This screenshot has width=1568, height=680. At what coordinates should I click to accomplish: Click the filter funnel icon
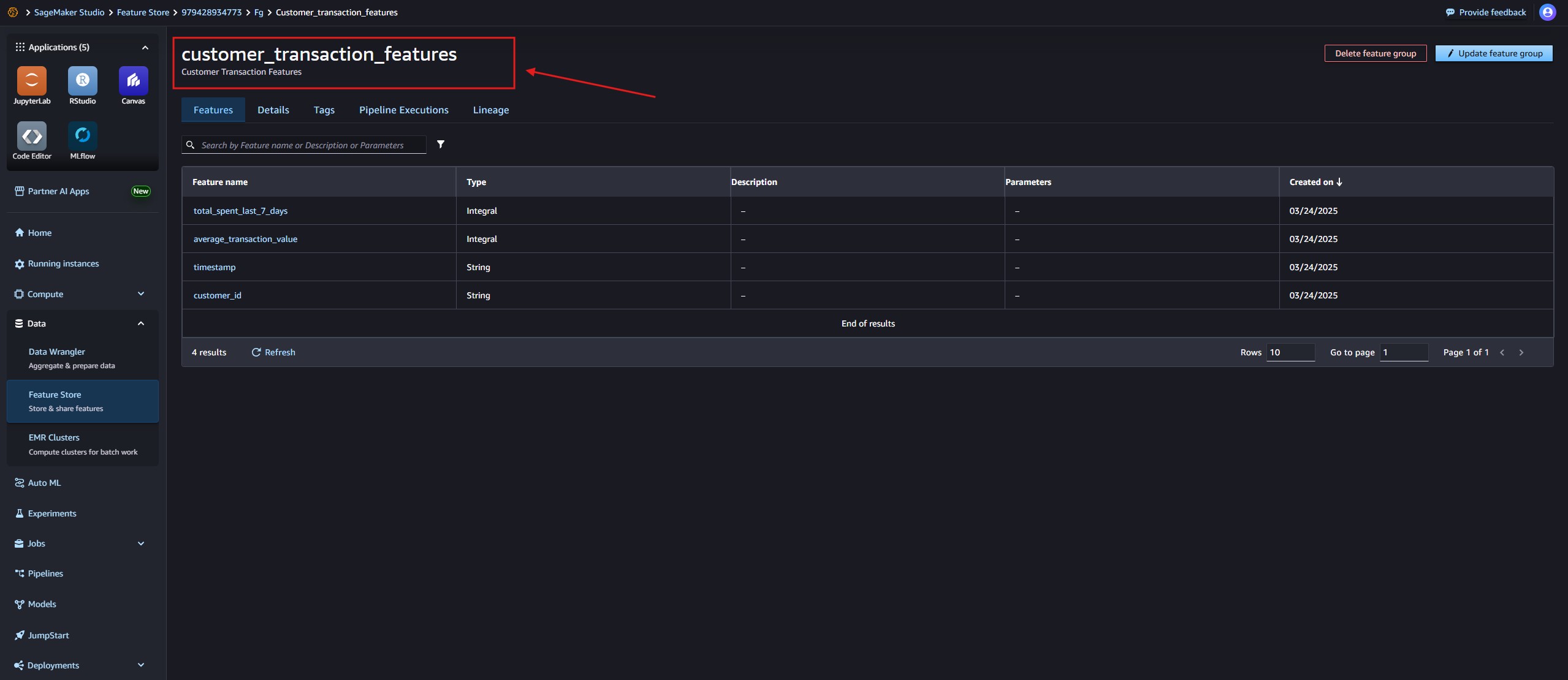[441, 145]
